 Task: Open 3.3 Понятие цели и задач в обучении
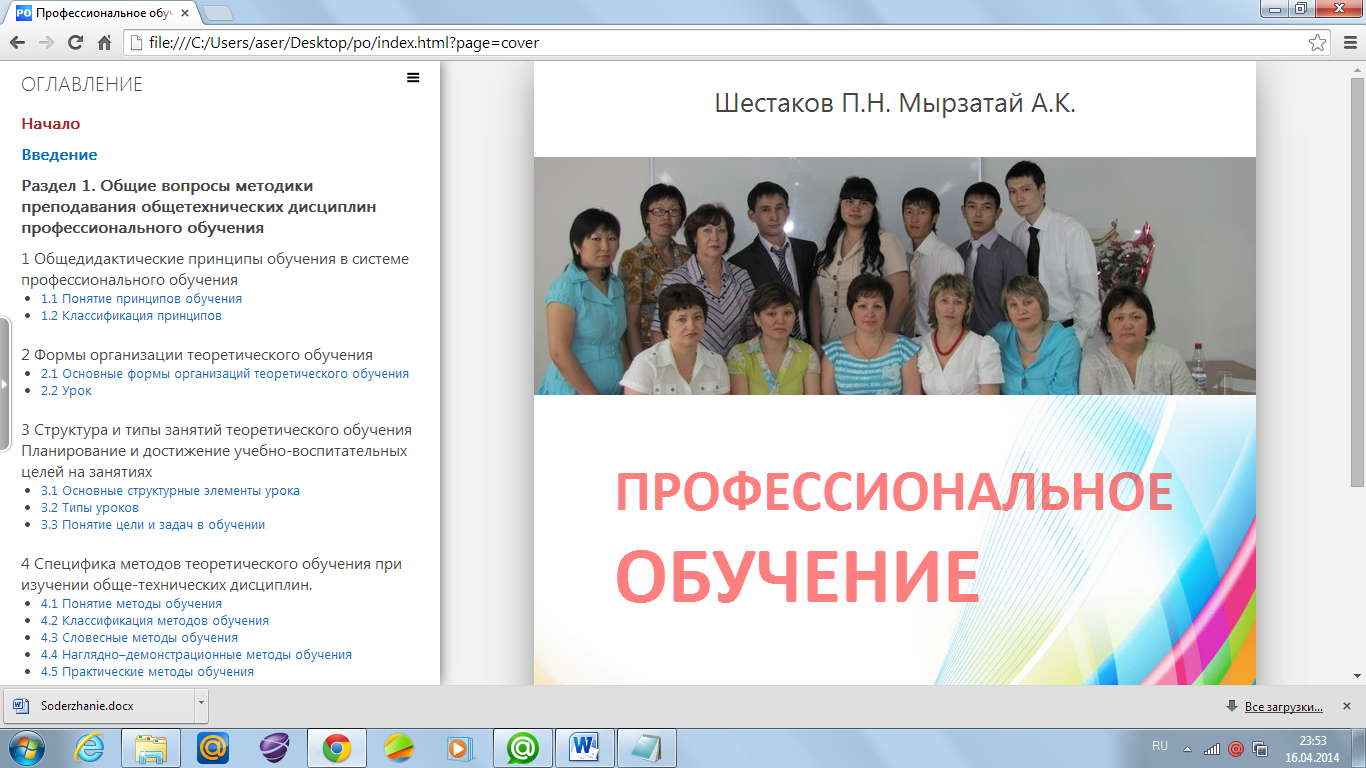point(153,525)
